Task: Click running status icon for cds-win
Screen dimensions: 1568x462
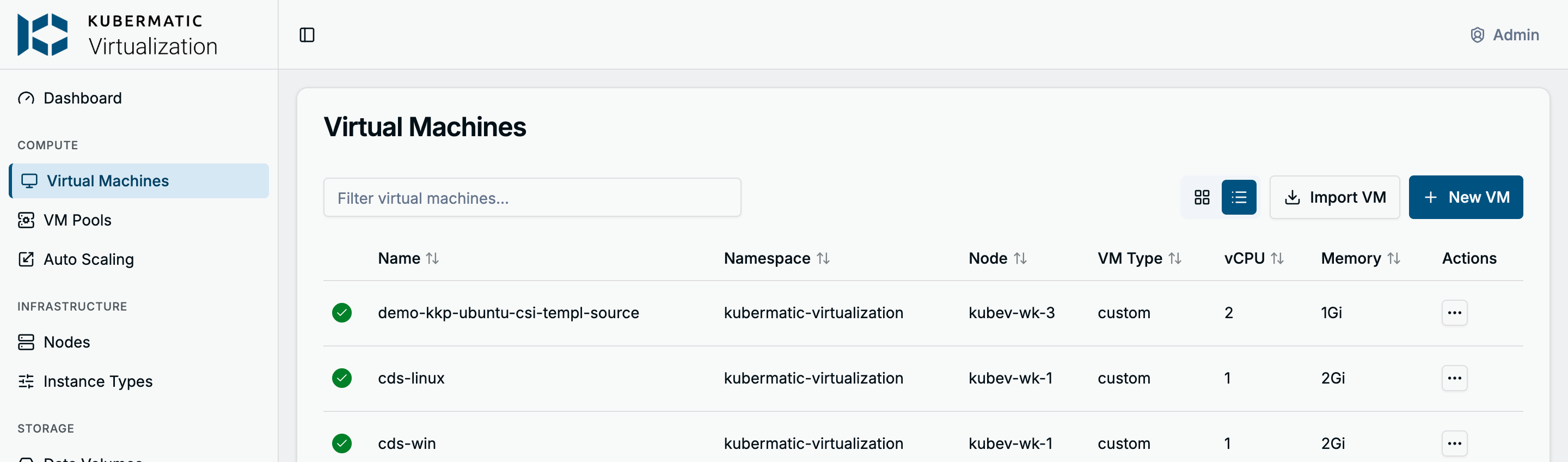Action: pos(342,443)
